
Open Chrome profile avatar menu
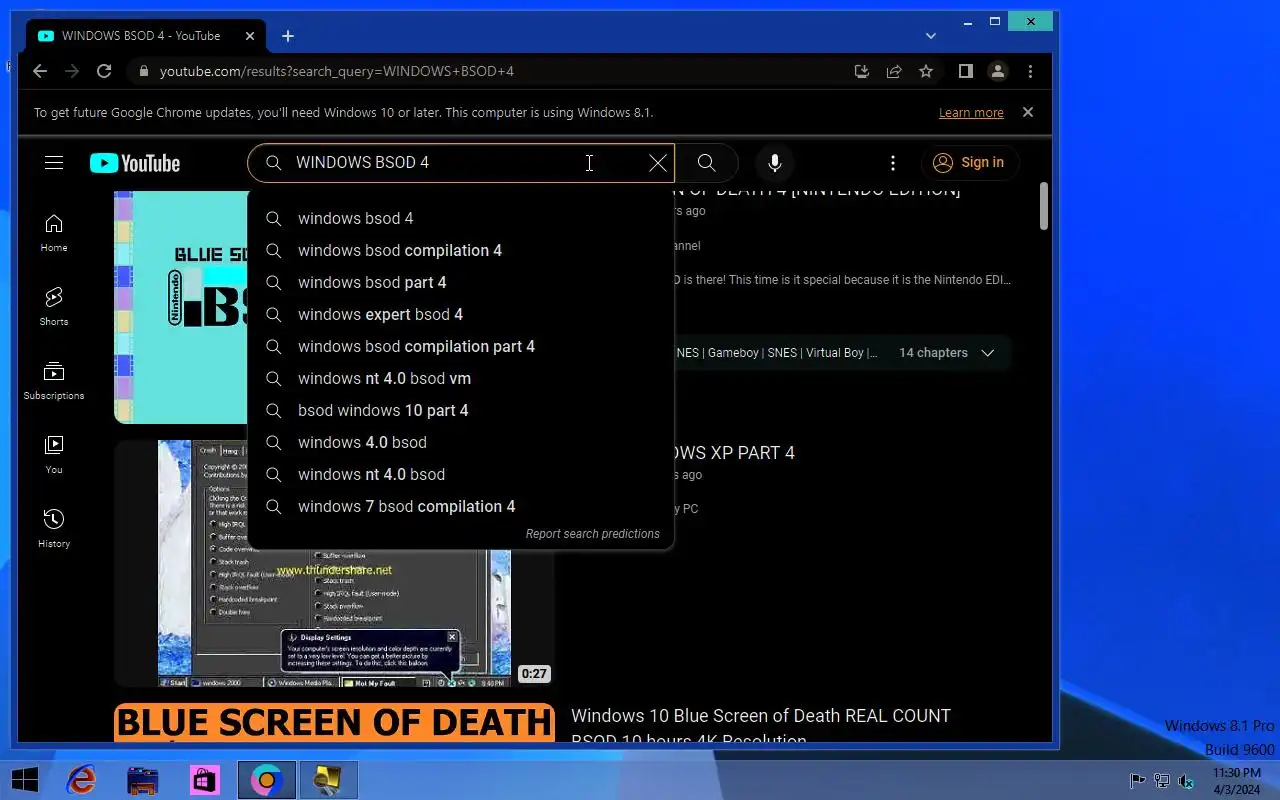997,71
